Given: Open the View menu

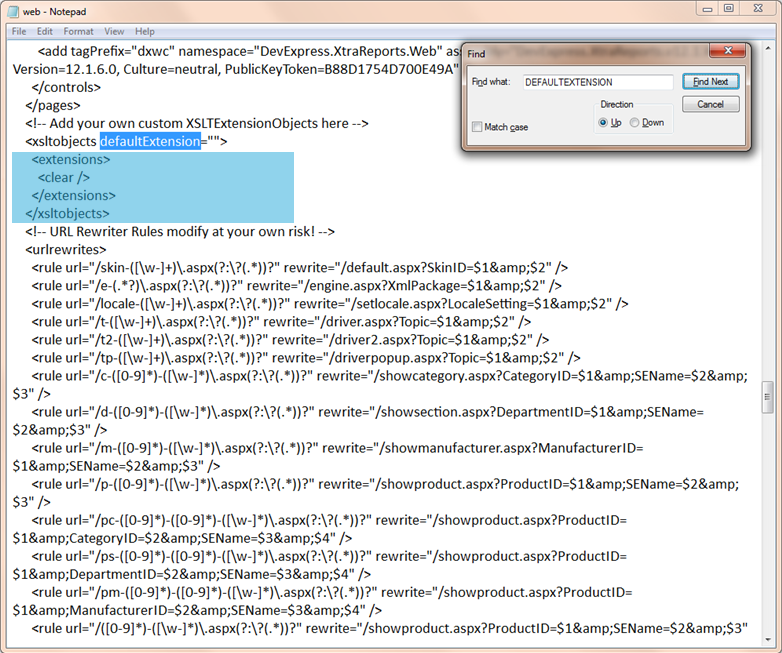Looking at the screenshot, I should tap(114, 31).
